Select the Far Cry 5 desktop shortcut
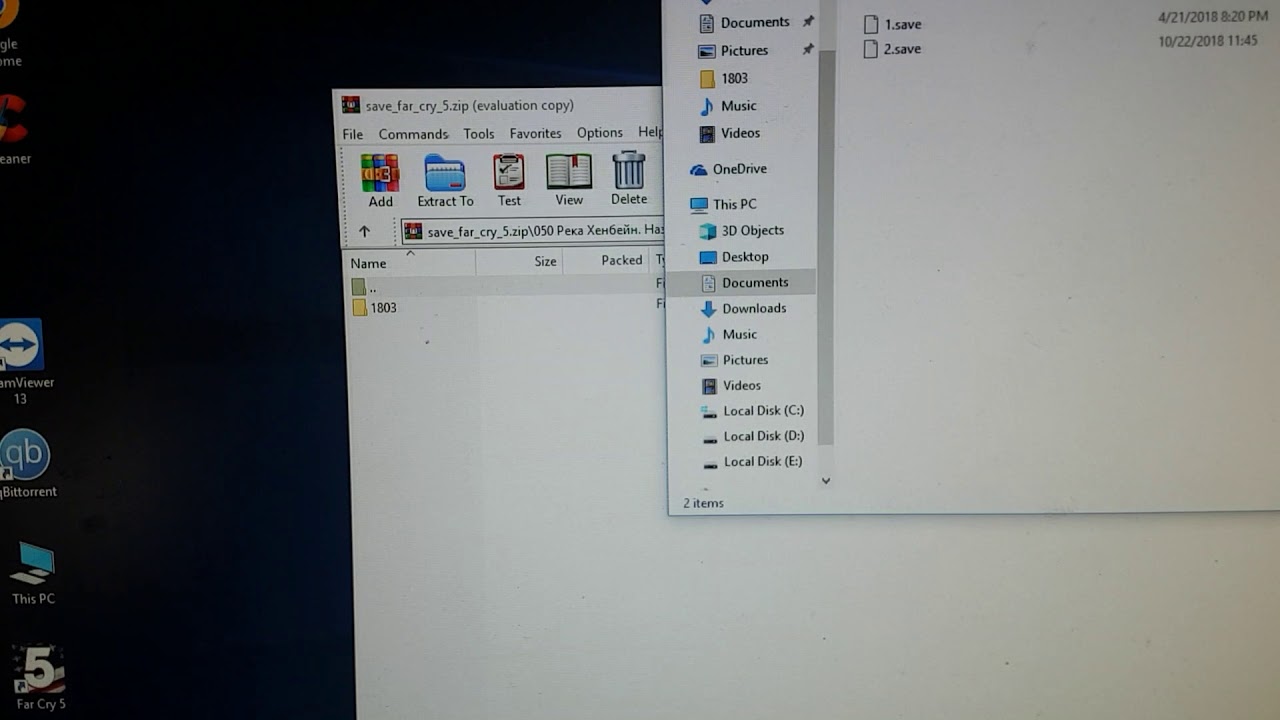The image size is (1280, 720). tap(40, 678)
